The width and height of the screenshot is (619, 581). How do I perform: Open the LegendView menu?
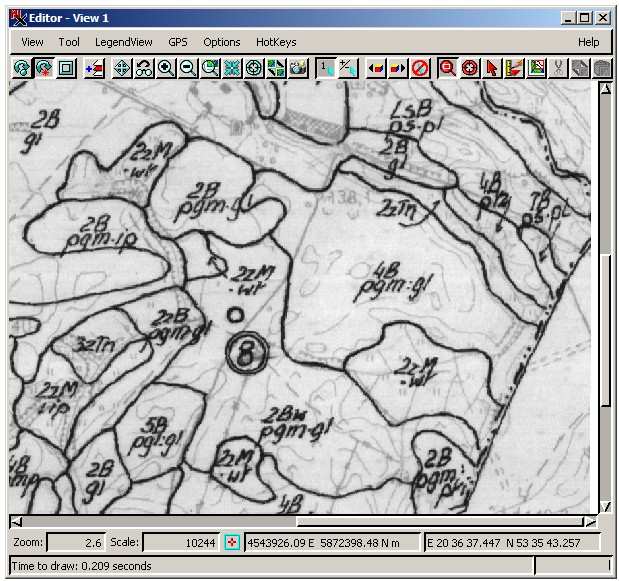tap(124, 42)
